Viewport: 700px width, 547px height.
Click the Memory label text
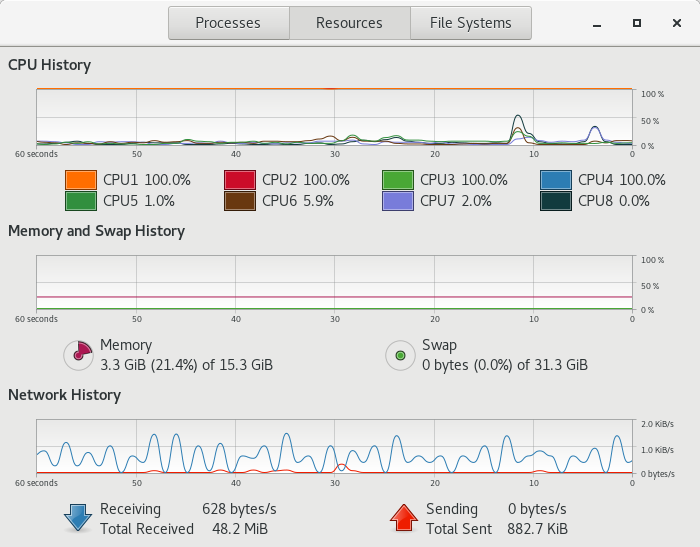click(126, 345)
